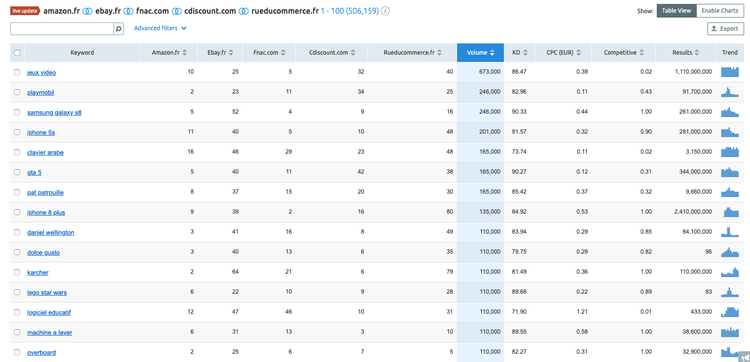Viewport: 750px width, 362px height.
Task: Click the search magnifier icon
Action: [x=119, y=29]
